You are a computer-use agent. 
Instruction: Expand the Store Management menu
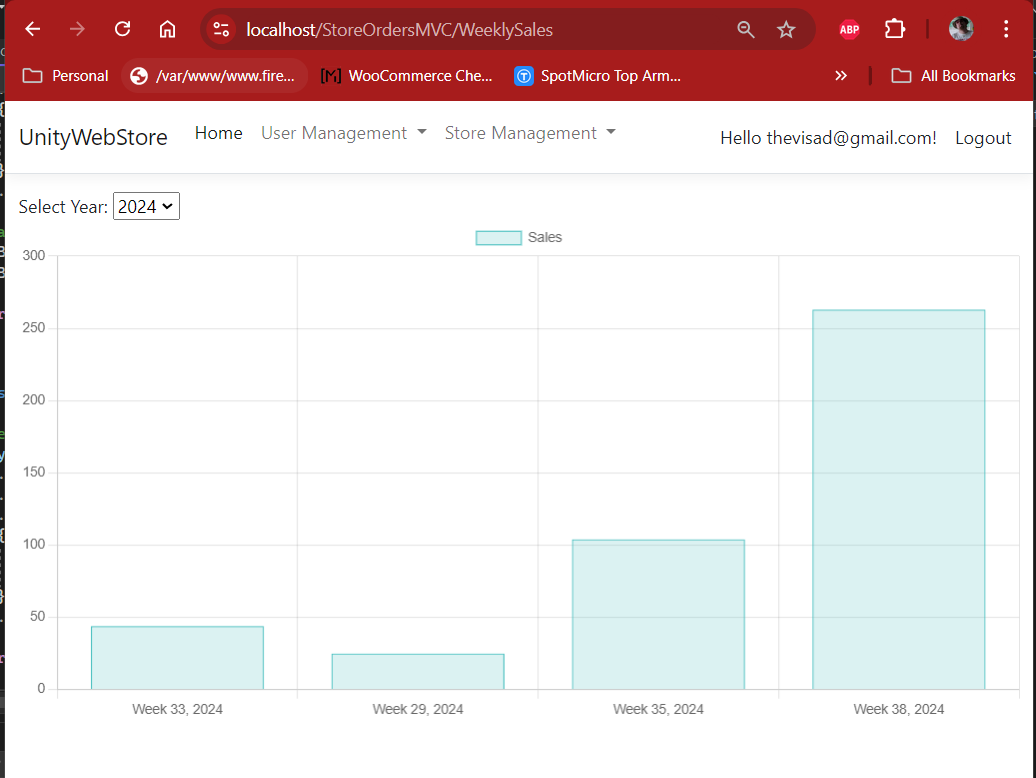click(529, 133)
